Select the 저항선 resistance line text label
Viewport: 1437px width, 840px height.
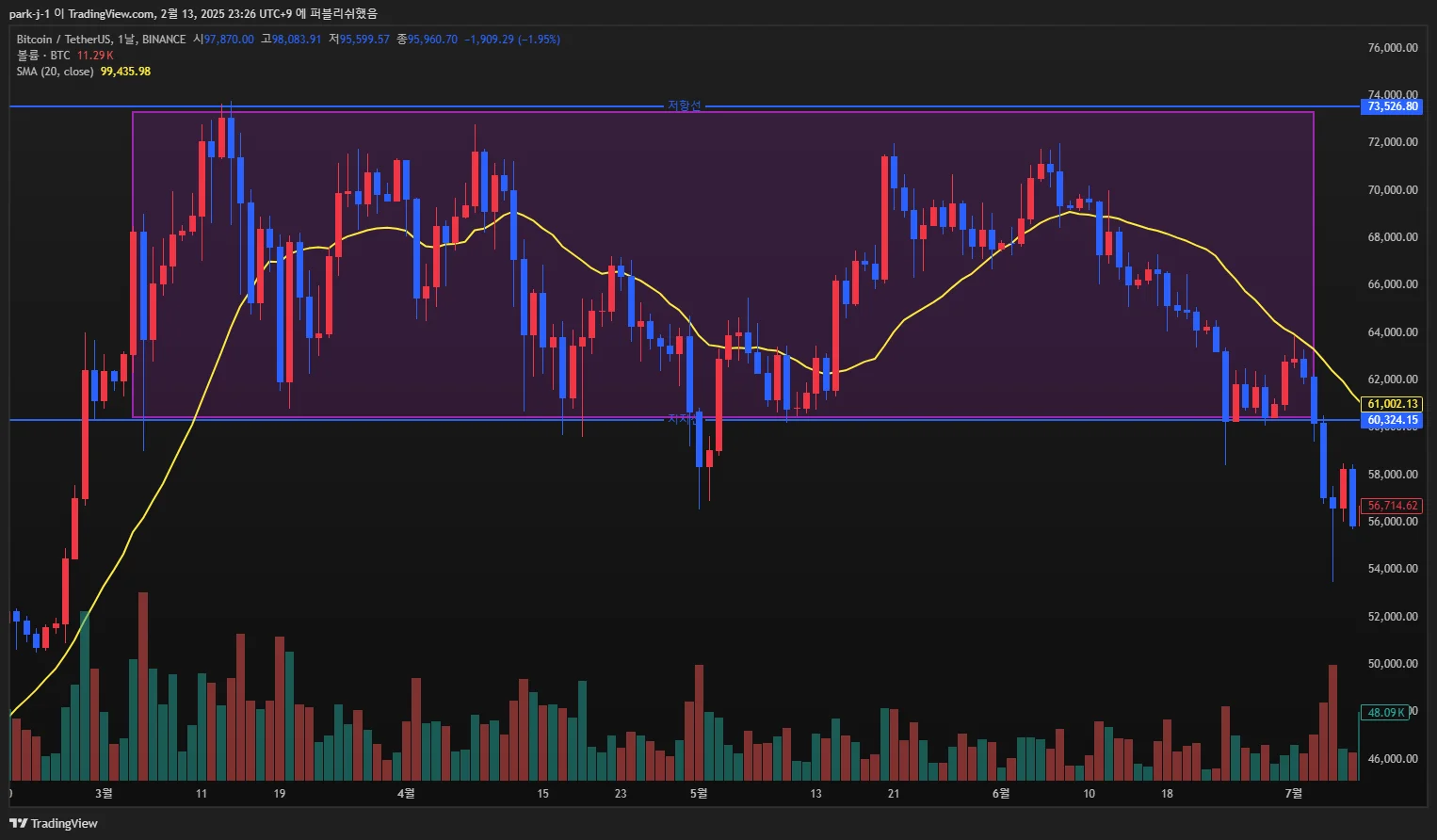pyautogui.click(x=685, y=105)
